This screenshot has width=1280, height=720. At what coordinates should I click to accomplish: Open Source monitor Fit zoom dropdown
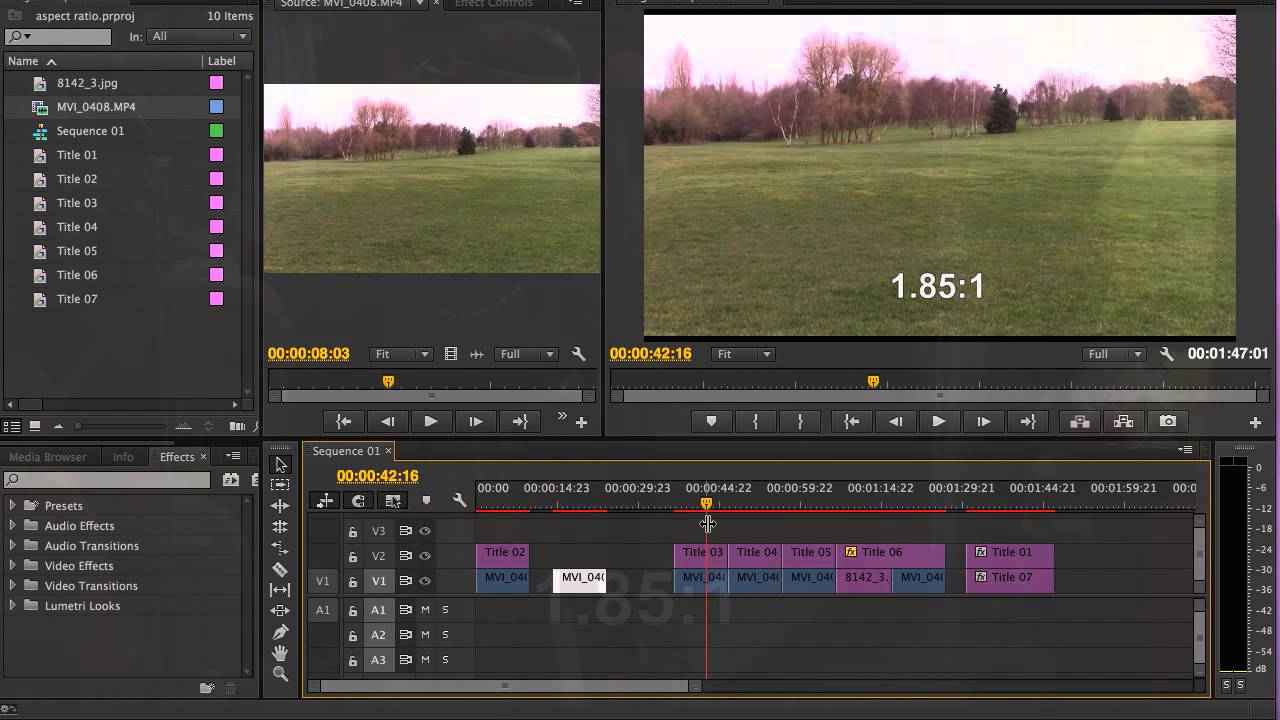click(x=400, y=354)
